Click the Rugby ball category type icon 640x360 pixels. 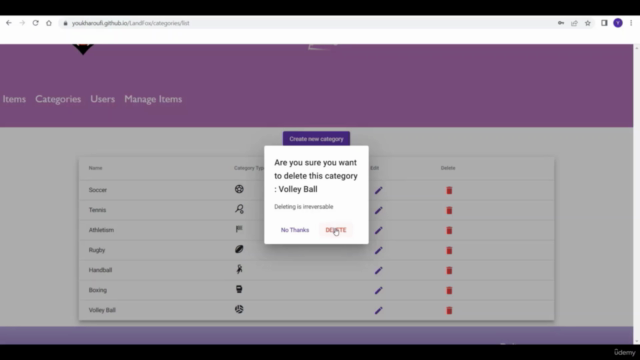[x=239, y=249]
